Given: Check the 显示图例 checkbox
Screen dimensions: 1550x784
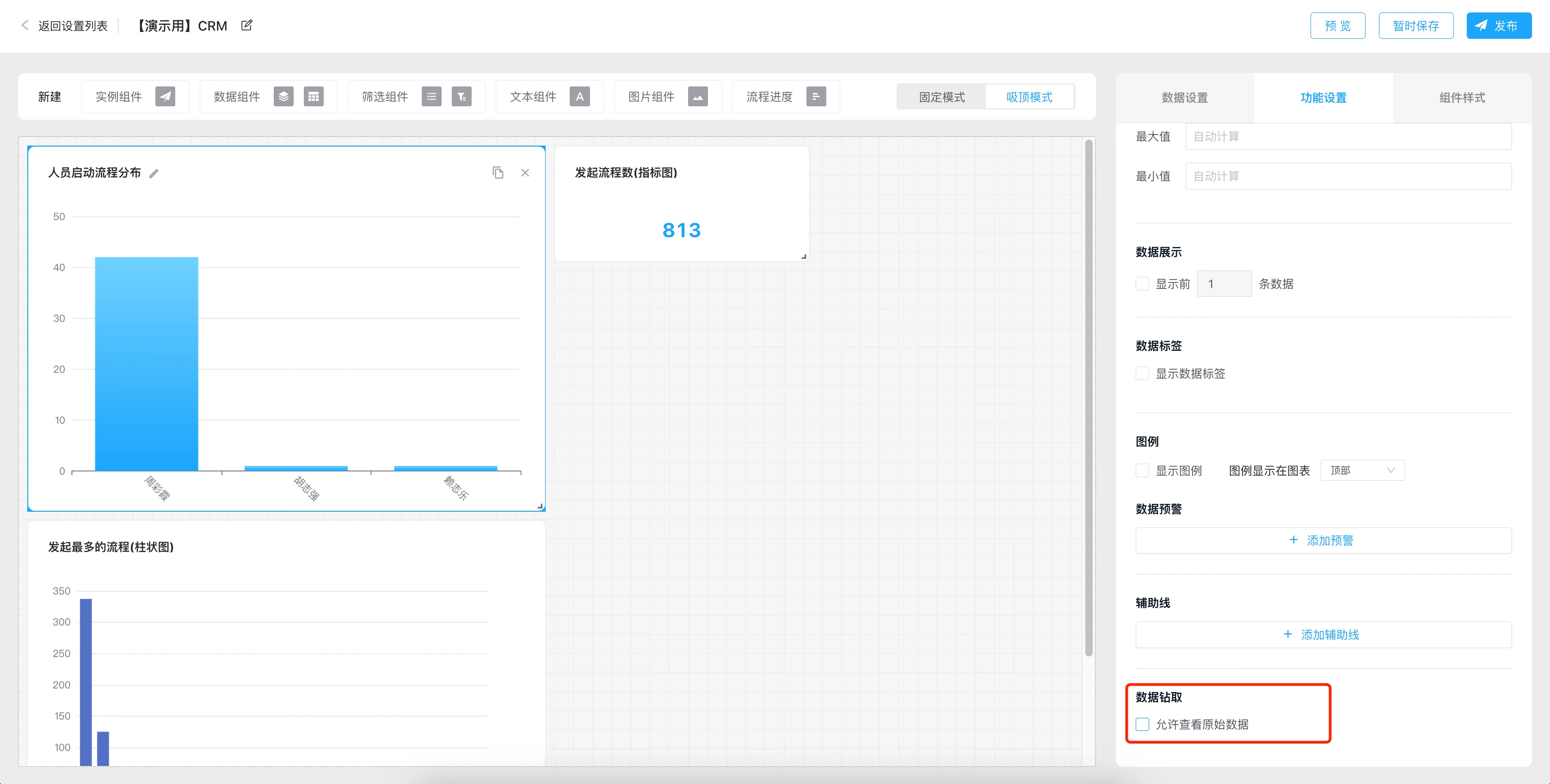Looking at the screenshot, I should tap(1143, 470).
